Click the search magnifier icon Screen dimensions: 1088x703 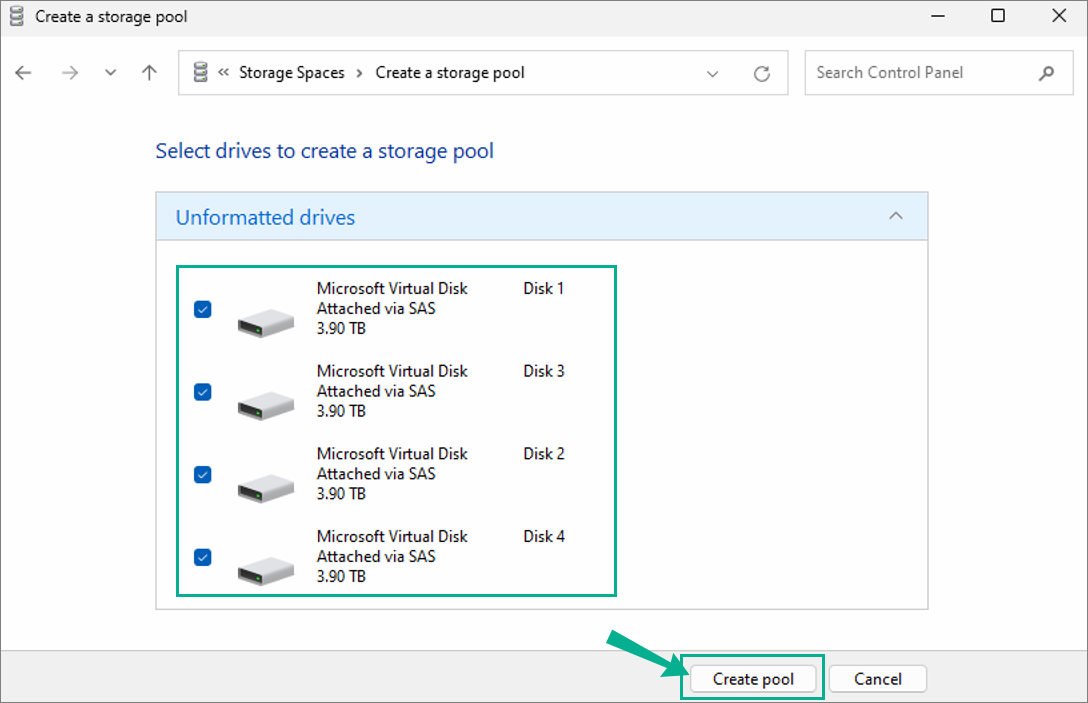click(x=1046, y=73)
